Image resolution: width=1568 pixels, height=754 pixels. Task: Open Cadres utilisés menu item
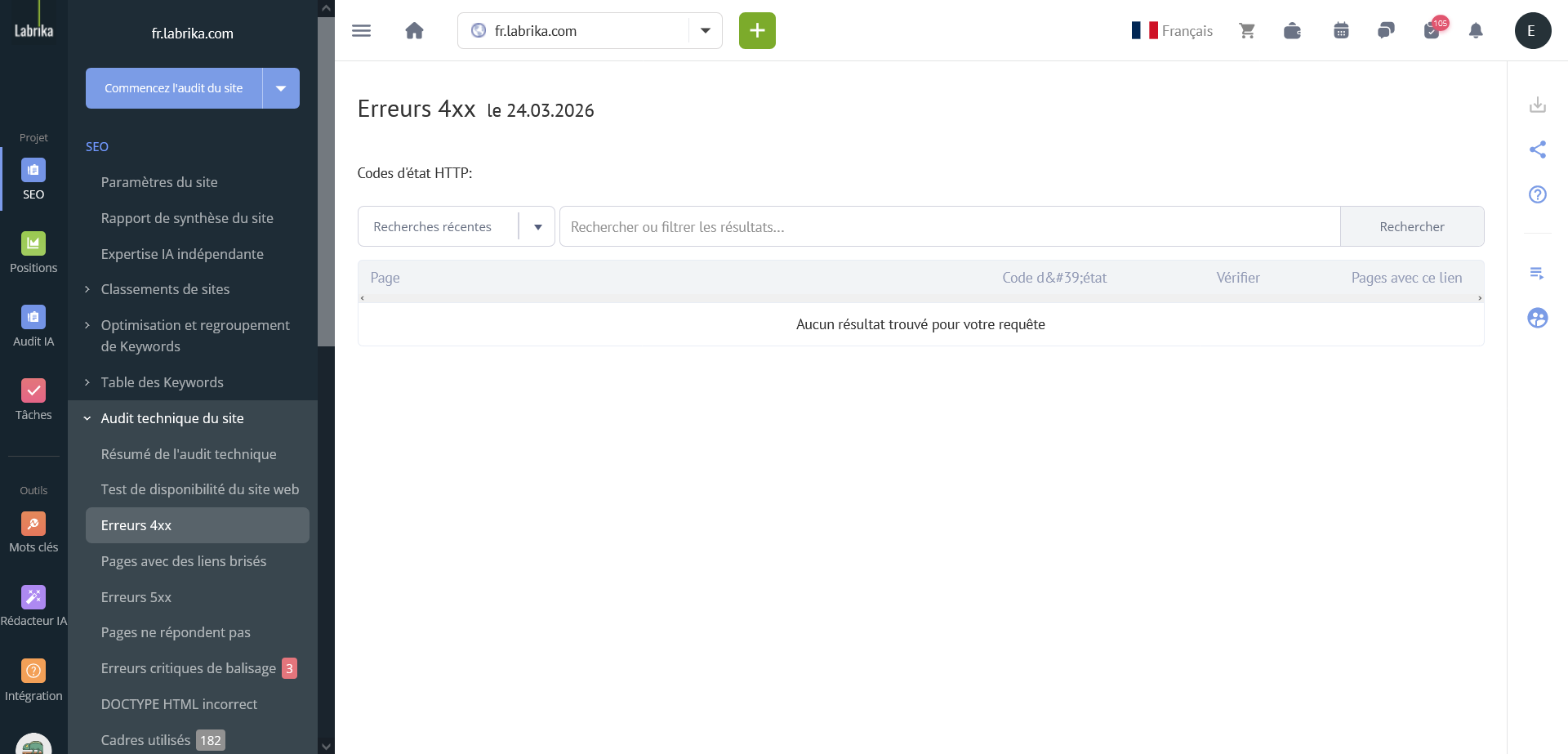coord(145,740)
